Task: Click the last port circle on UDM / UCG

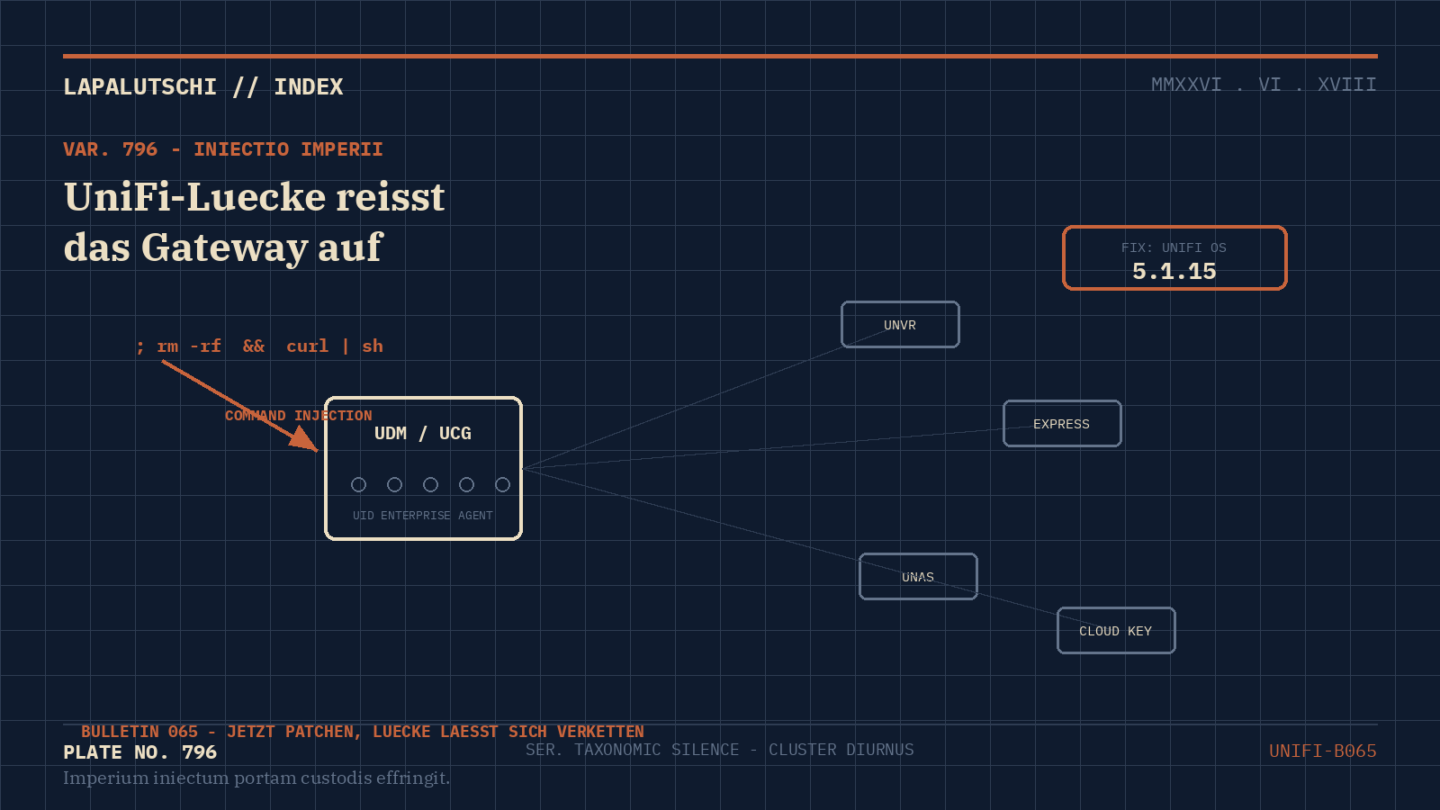Action: 503,485
